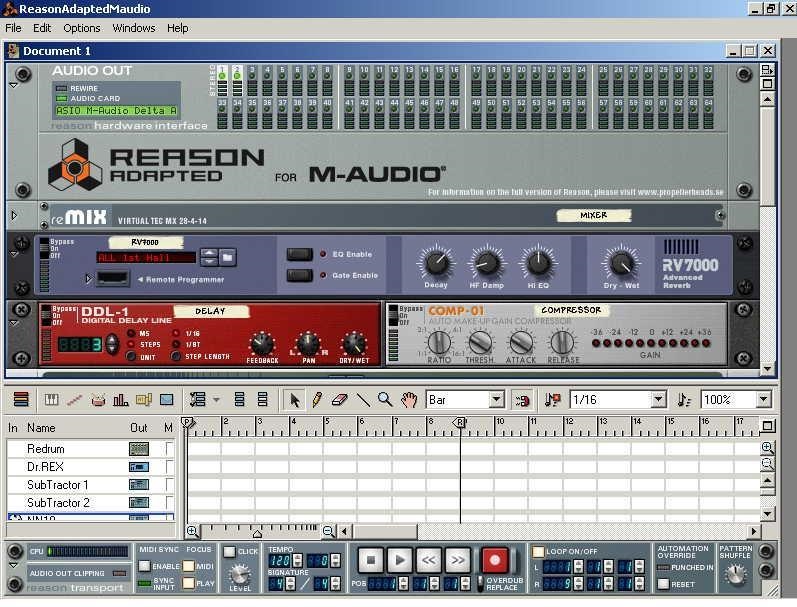Switch to arrange/edit mode icon
This screenshot has height=607, width=797.
click(21, 400)
